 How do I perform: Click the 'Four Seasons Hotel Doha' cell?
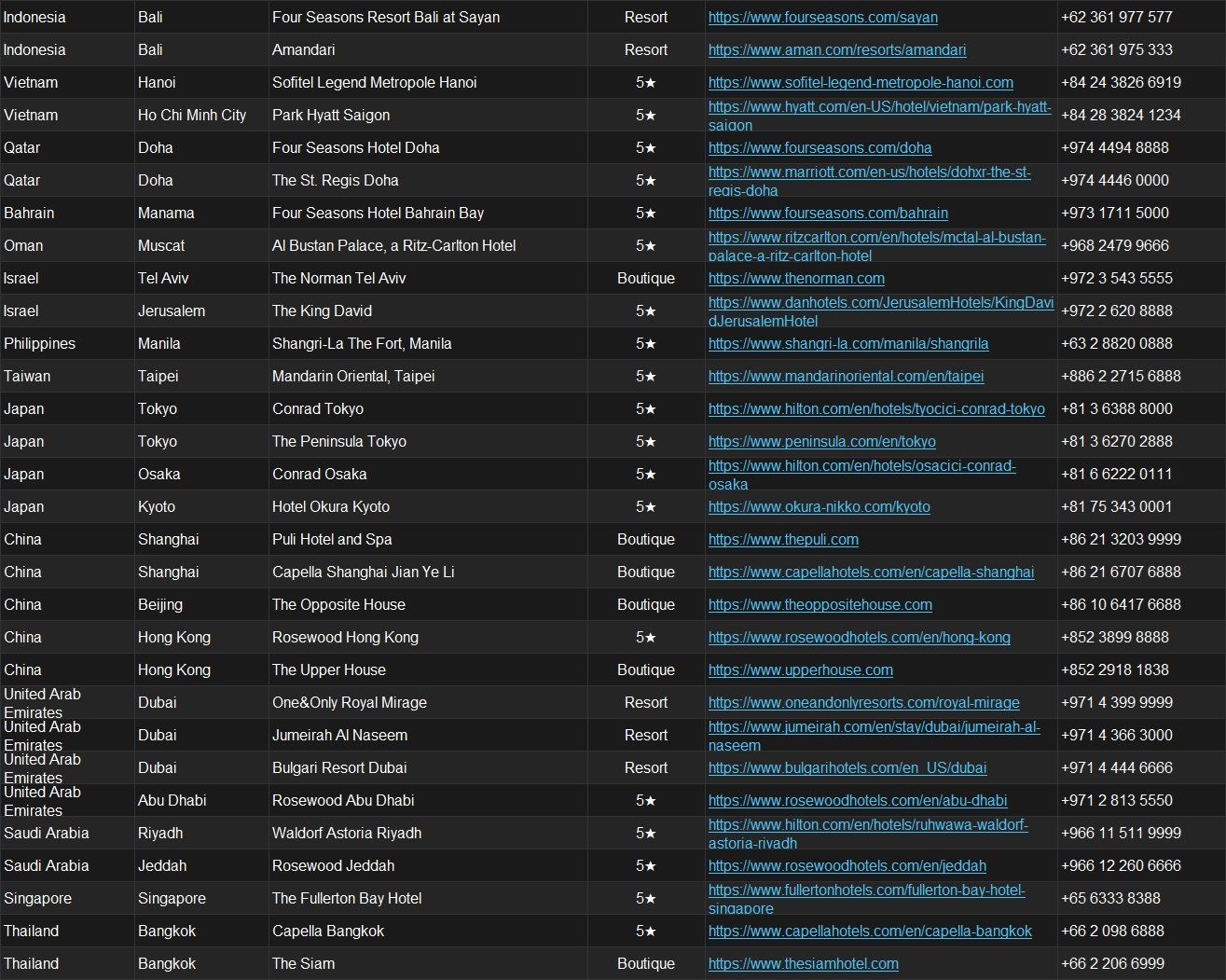tap(428, 148)
